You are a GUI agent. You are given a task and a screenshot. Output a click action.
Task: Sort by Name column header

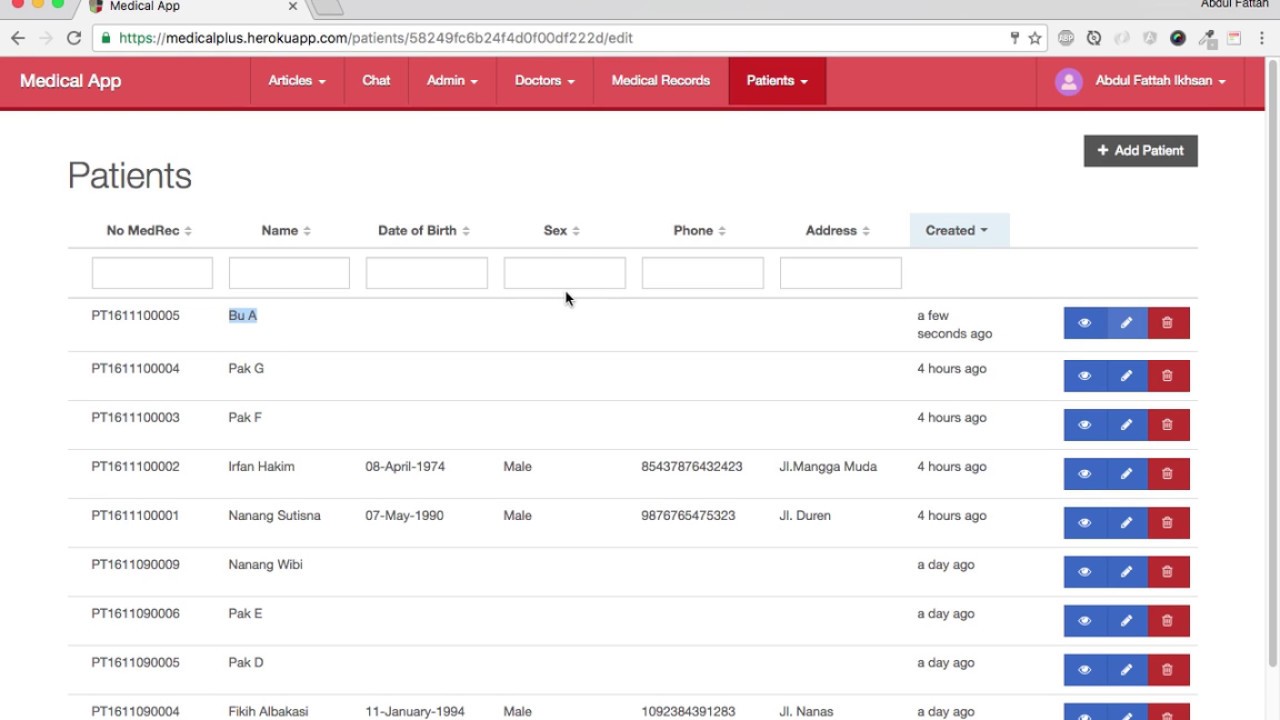286,230
